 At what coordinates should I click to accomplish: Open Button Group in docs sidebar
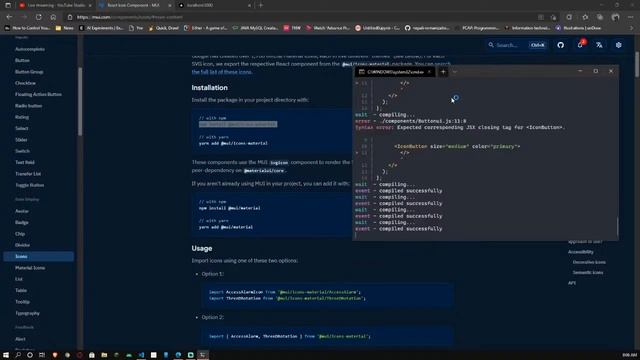(29, 72)
